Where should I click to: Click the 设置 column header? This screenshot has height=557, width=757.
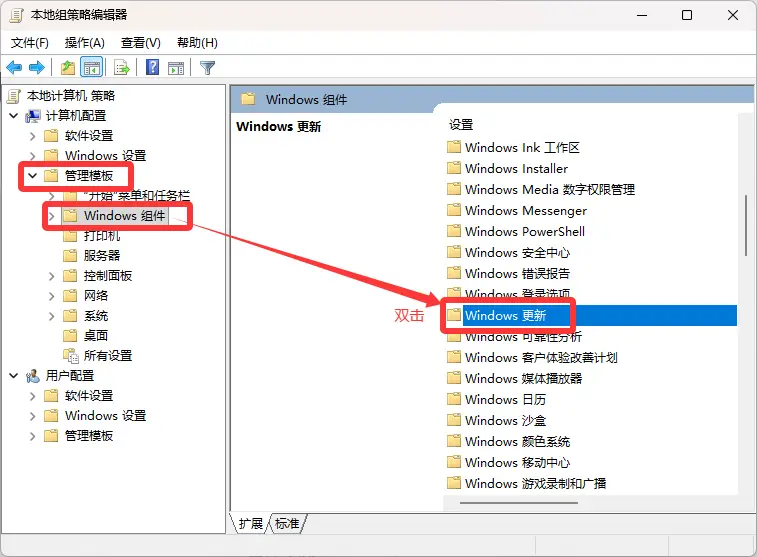pyautogui.click(x=461, y=125)
